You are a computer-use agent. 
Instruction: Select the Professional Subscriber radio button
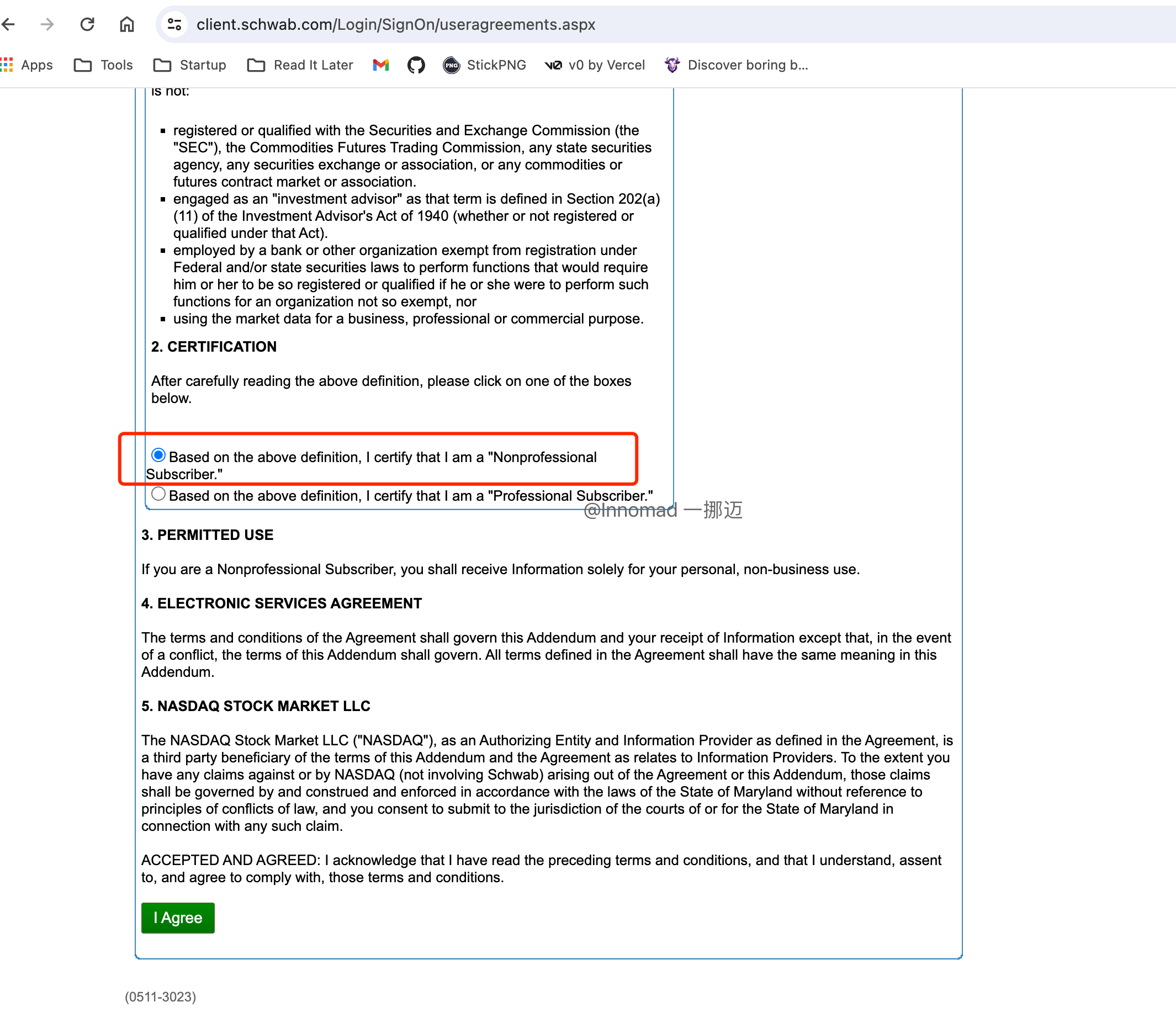coord(158,494)
